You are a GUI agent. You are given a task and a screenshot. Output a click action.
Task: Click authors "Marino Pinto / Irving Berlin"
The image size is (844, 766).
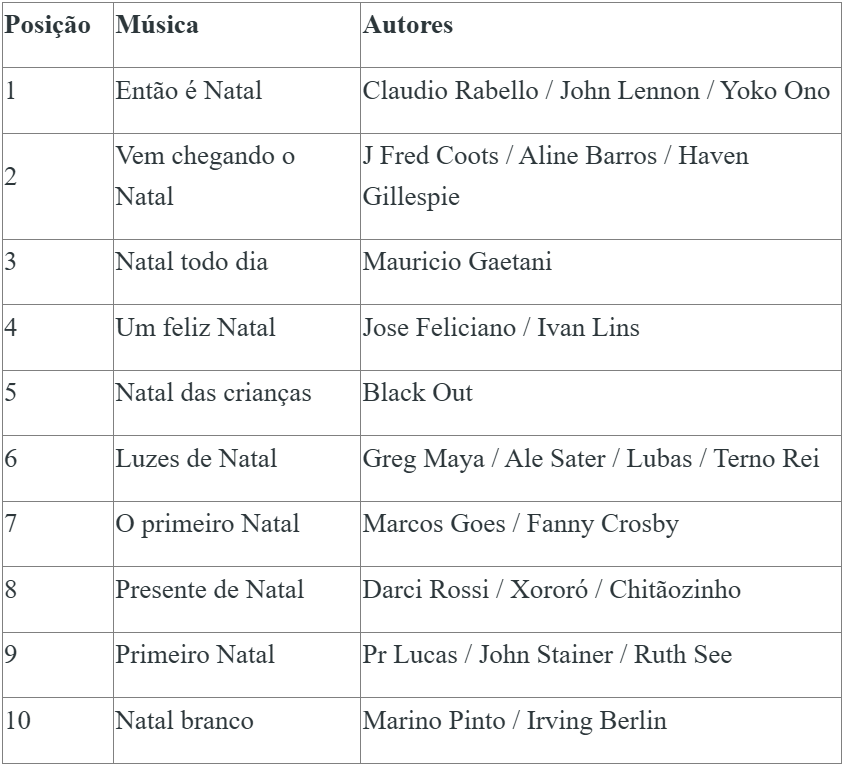[x=515, y=720]
